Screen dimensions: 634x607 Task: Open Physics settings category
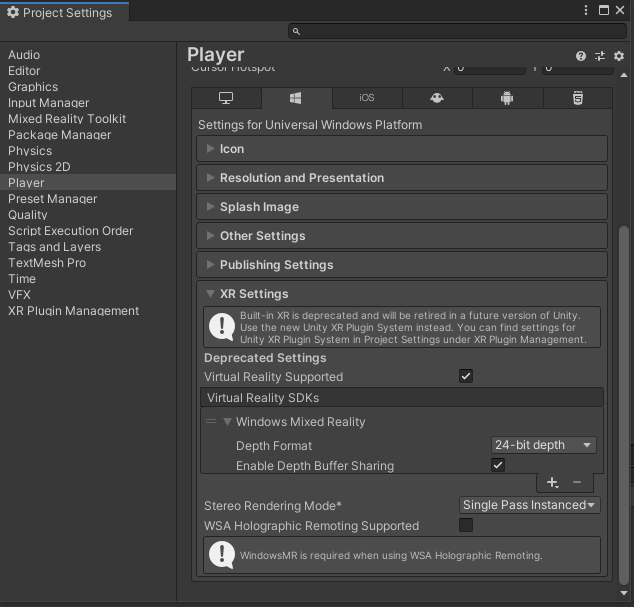88,151
